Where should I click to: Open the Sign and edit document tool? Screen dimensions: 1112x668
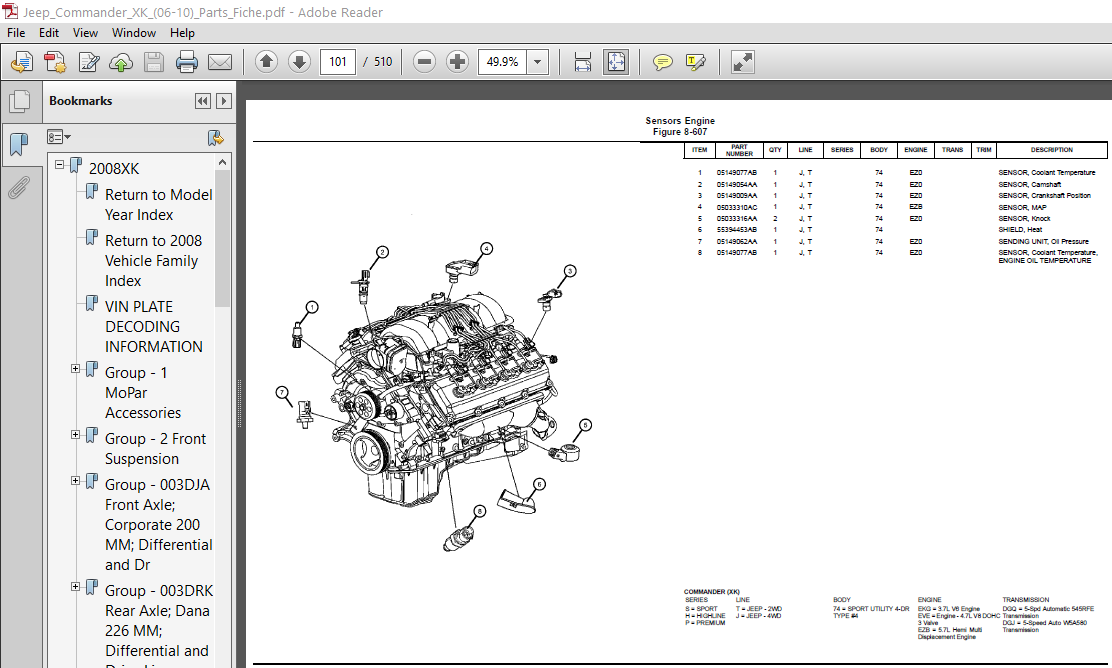(x=89, y=62)
